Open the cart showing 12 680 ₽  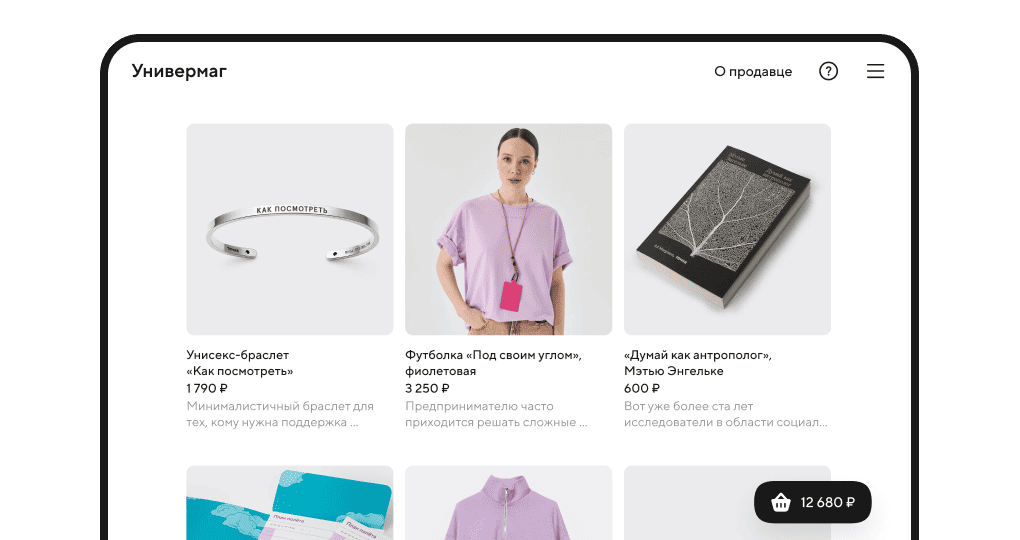click(812, 502)
